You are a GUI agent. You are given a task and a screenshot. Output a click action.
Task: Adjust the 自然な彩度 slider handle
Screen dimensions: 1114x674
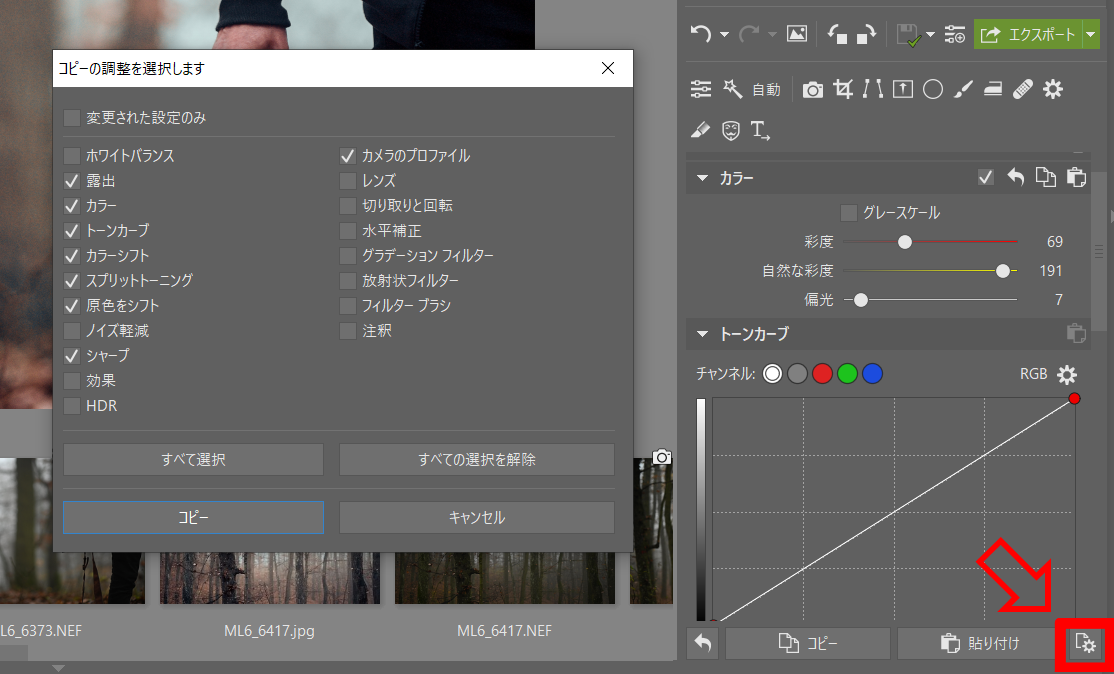[x=1002, y=271]
